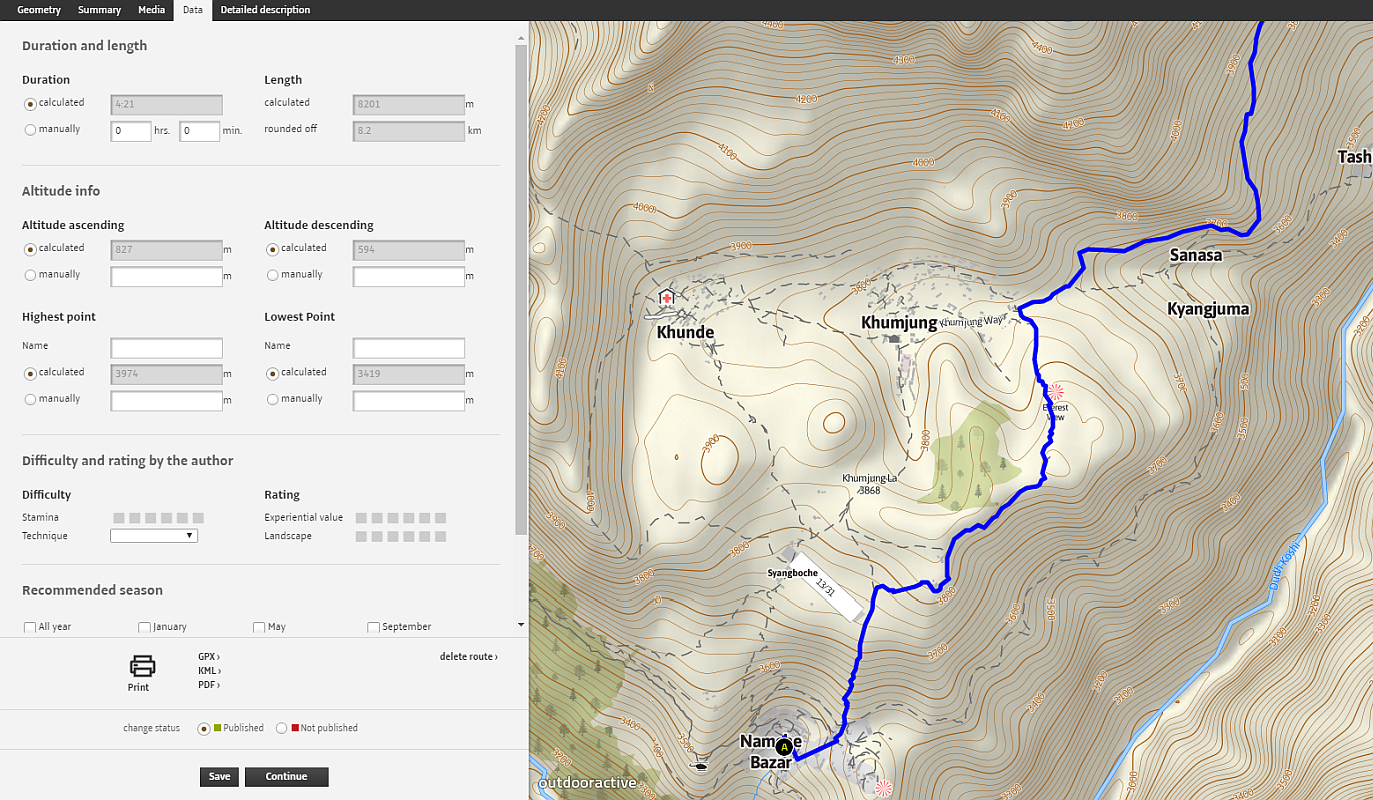The height and width of the screenshot is (800, 1373).
Task: Switch to the Geometry tab
Action: (39, 10)
